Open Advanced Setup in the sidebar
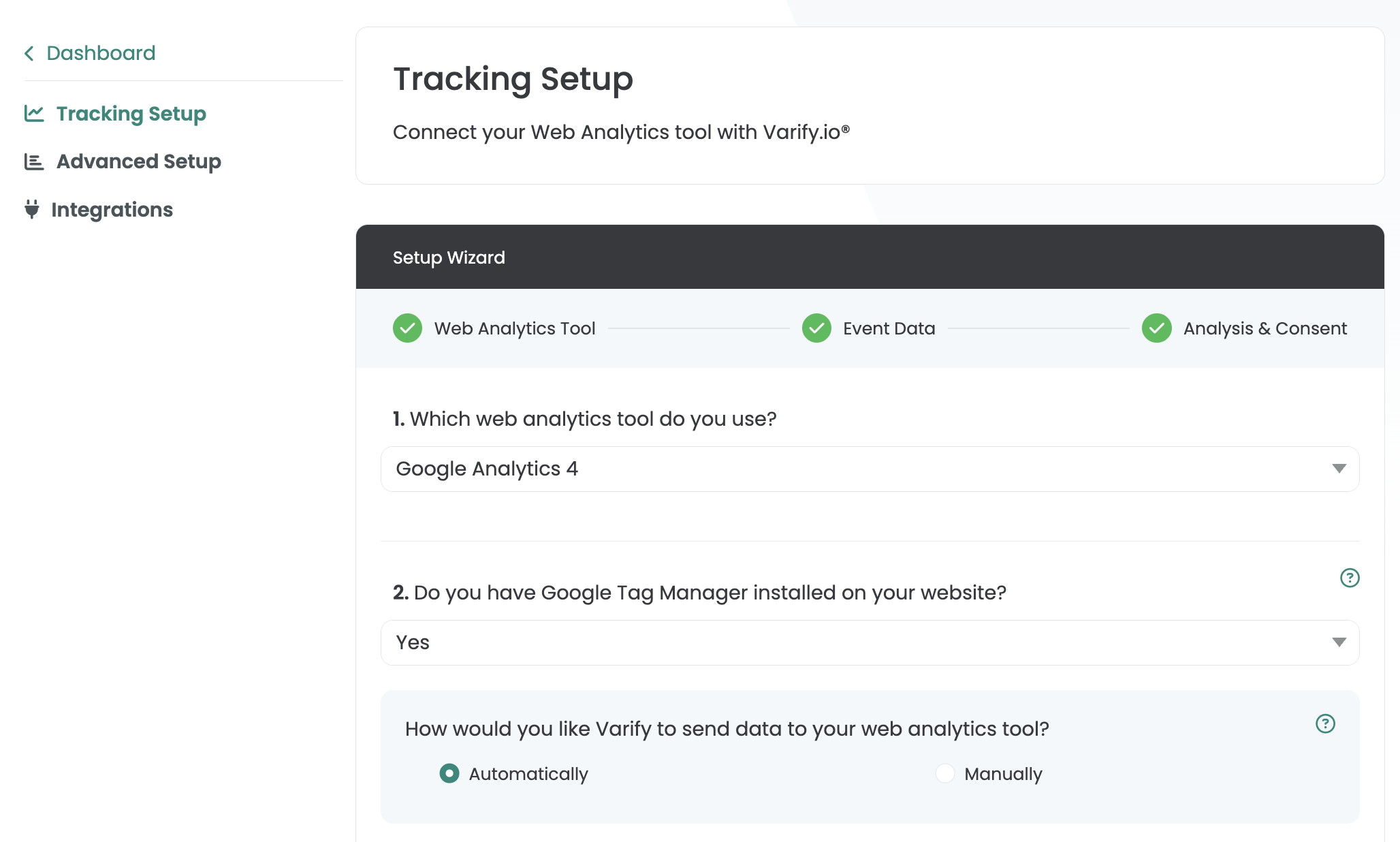The image size is (1400, 842). coord(138,161)
